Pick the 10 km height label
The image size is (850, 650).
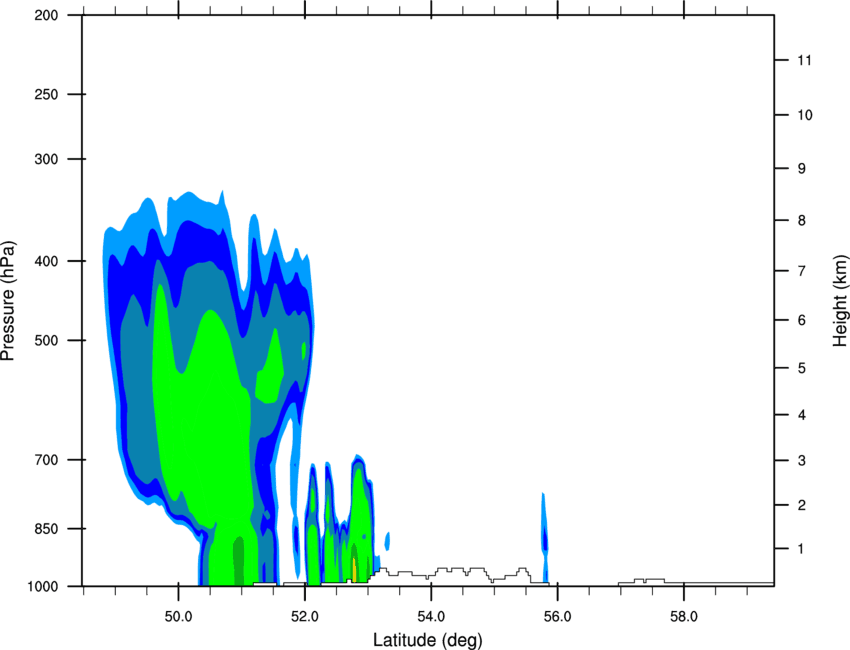805,115
